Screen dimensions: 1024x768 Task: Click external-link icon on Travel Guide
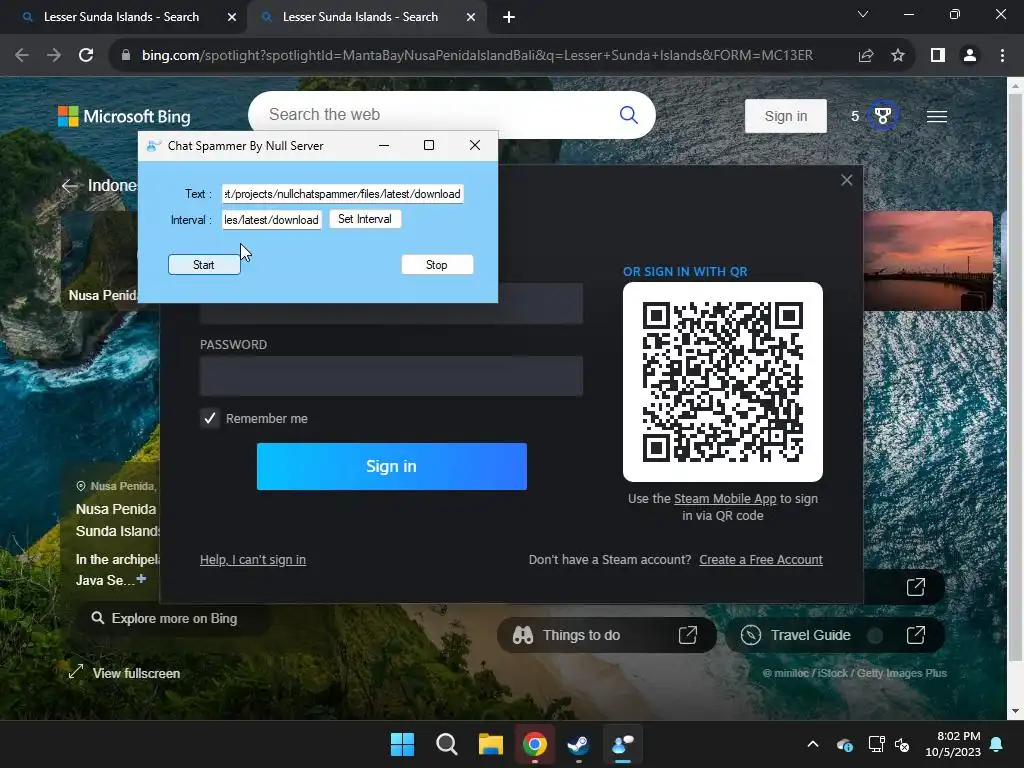pos(916,635)
